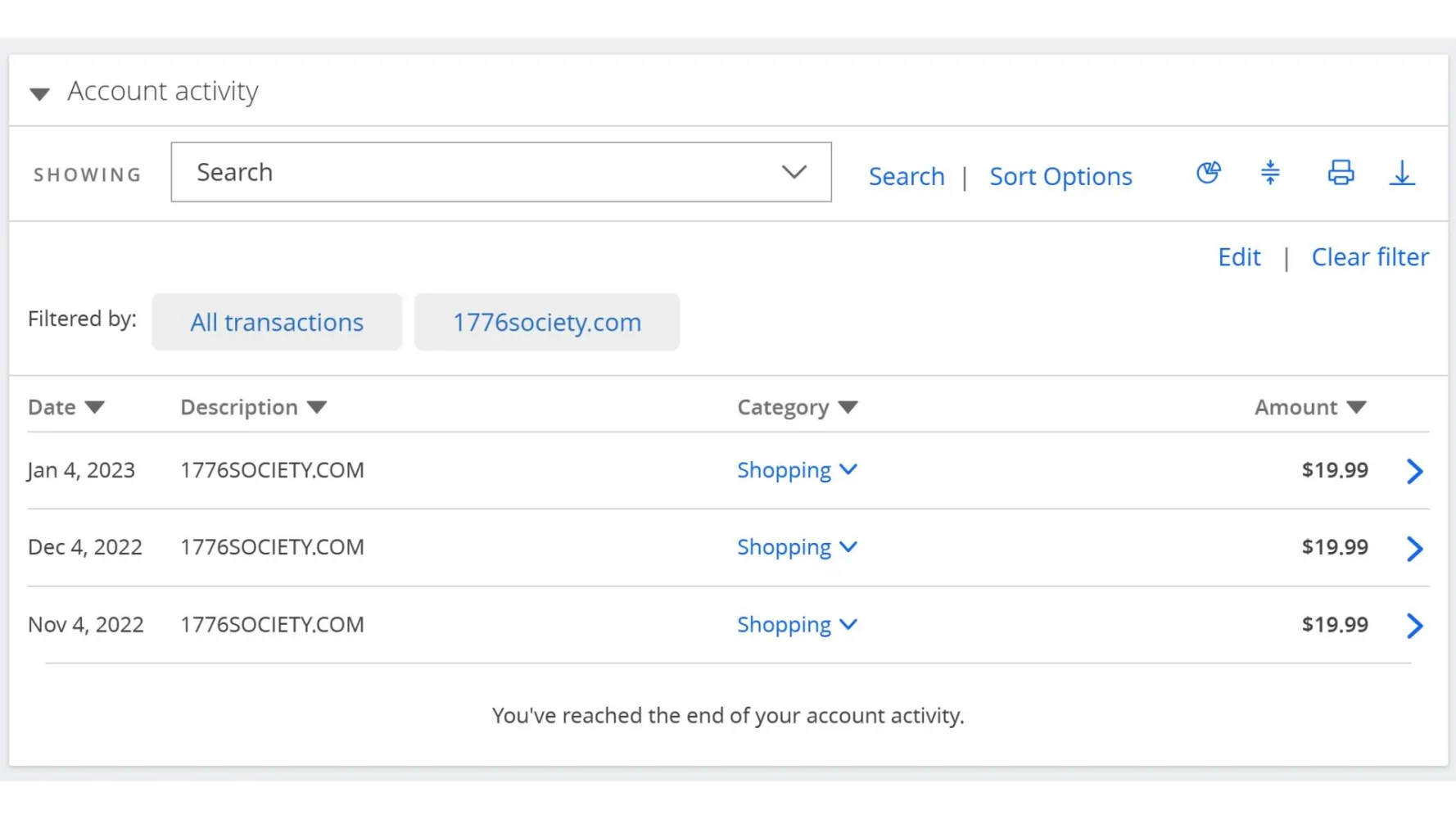Change Shopping category for Jan 4, 2023
The image size is (1456, 819).
(797, 470)
